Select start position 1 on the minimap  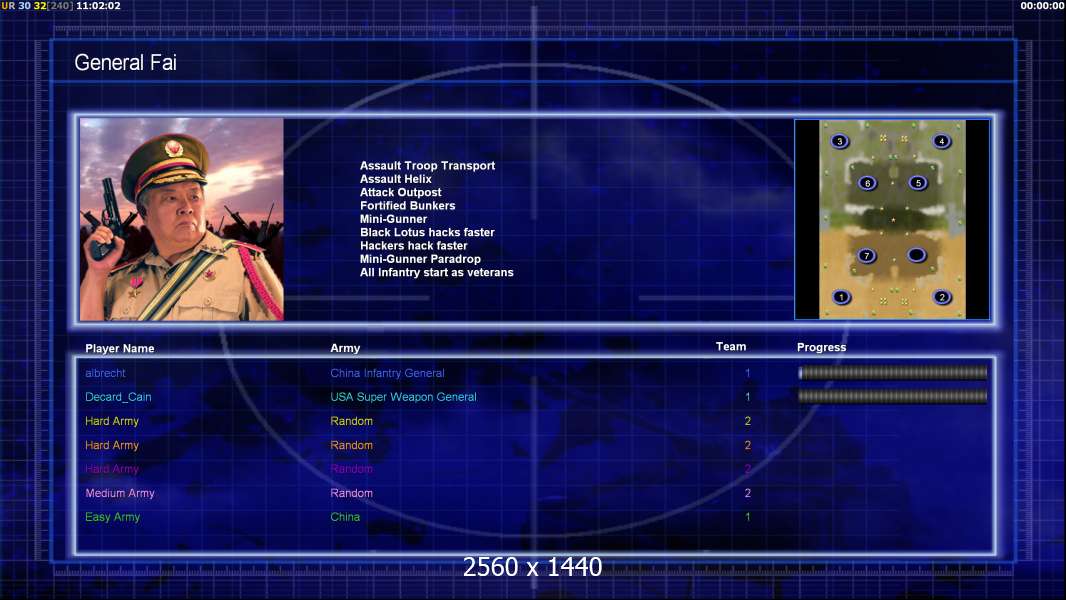click(841, 297)
